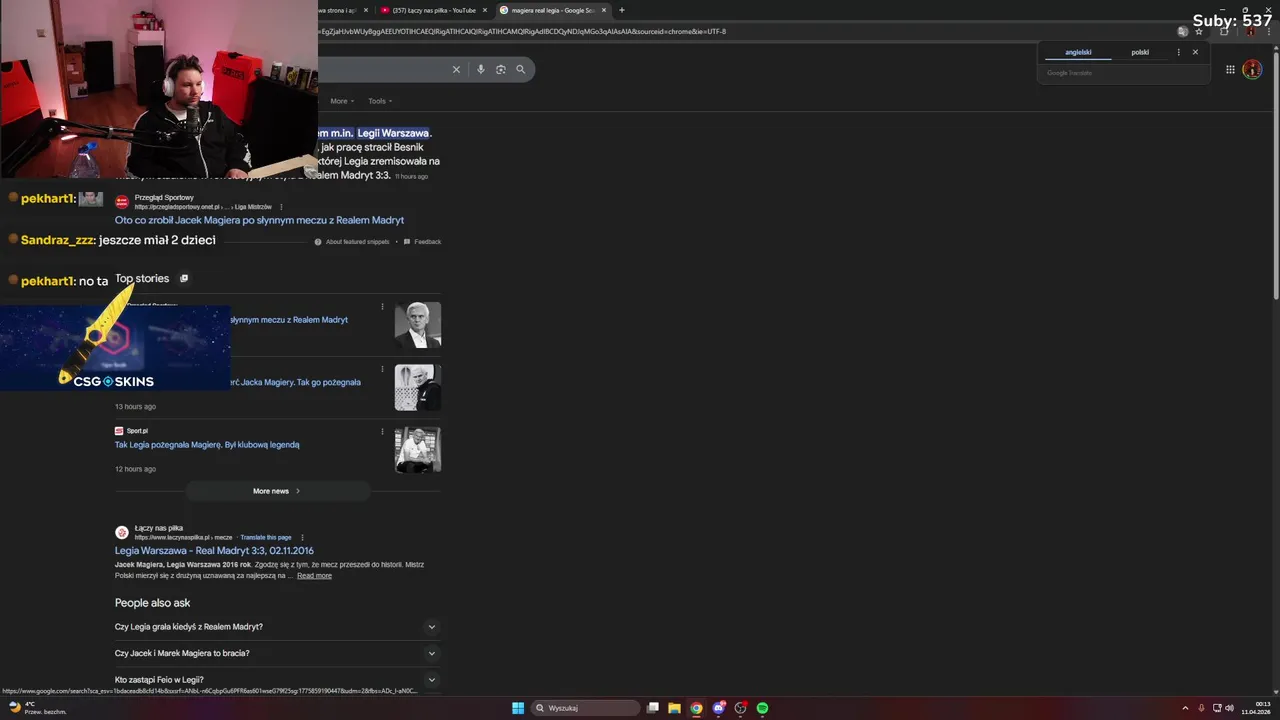Open the Google apps grid

pyautogui.click(x=1230, y=69)
